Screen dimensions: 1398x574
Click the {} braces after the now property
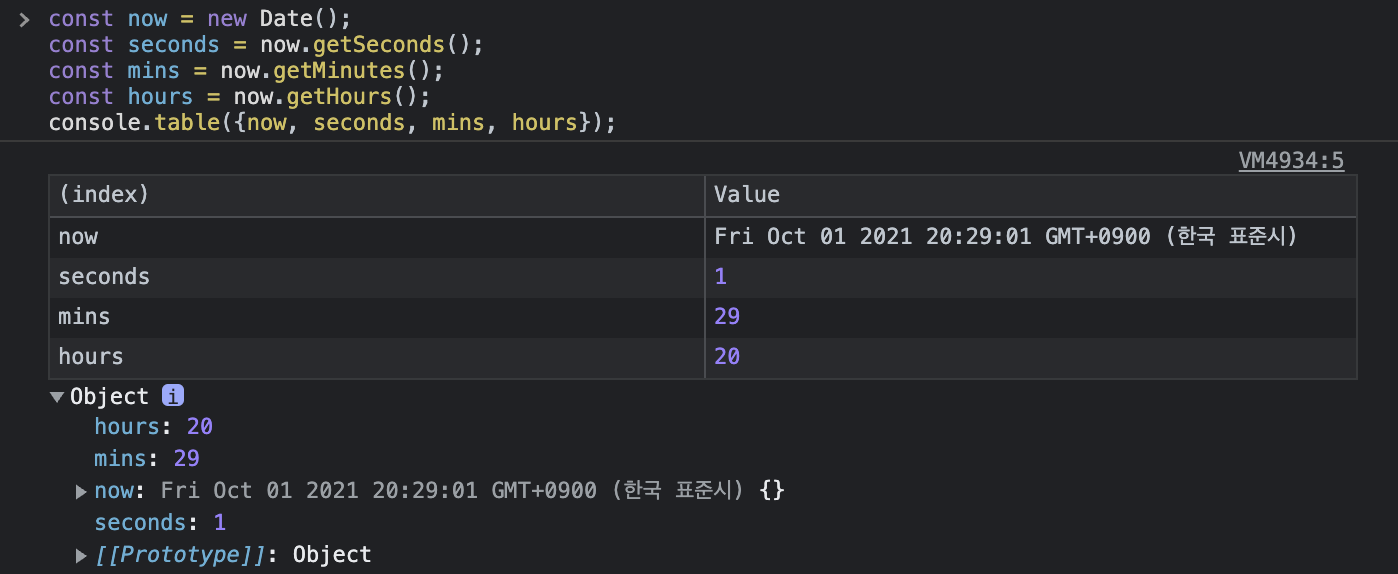click(x=772, y=491)
